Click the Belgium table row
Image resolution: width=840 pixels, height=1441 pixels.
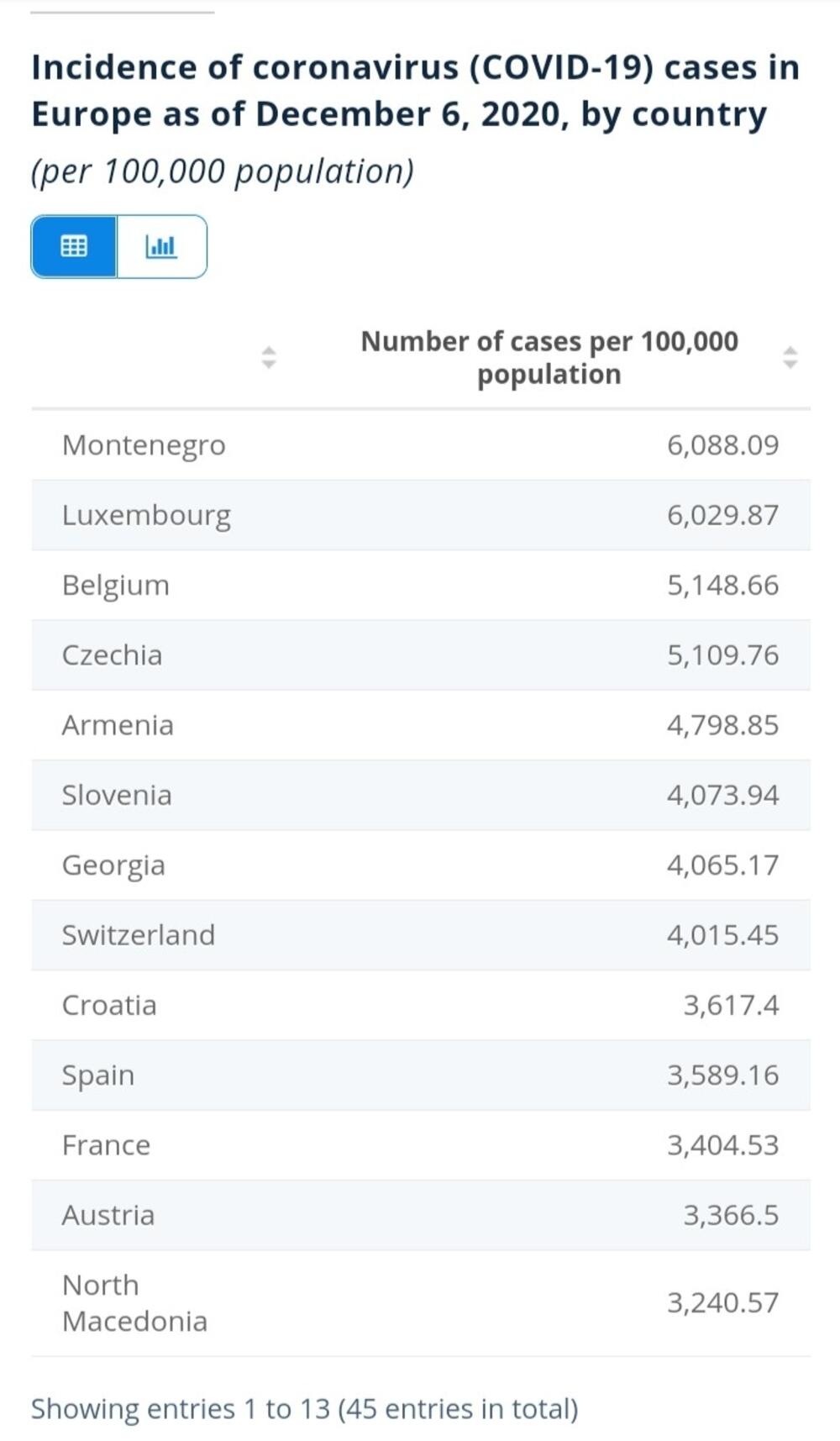pyautogui.click(x=420, y=585)
